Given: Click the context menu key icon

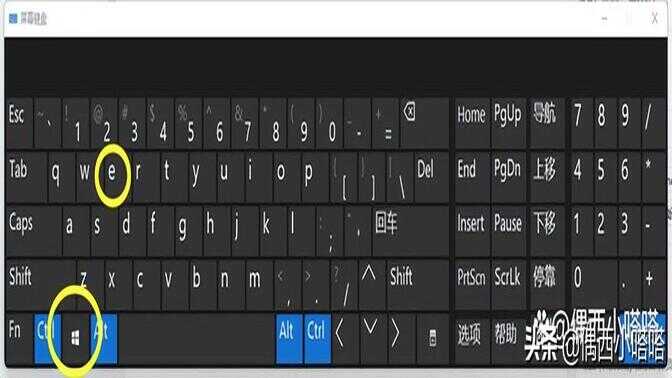Looking at the screenshot, I should tap(432, 338).
